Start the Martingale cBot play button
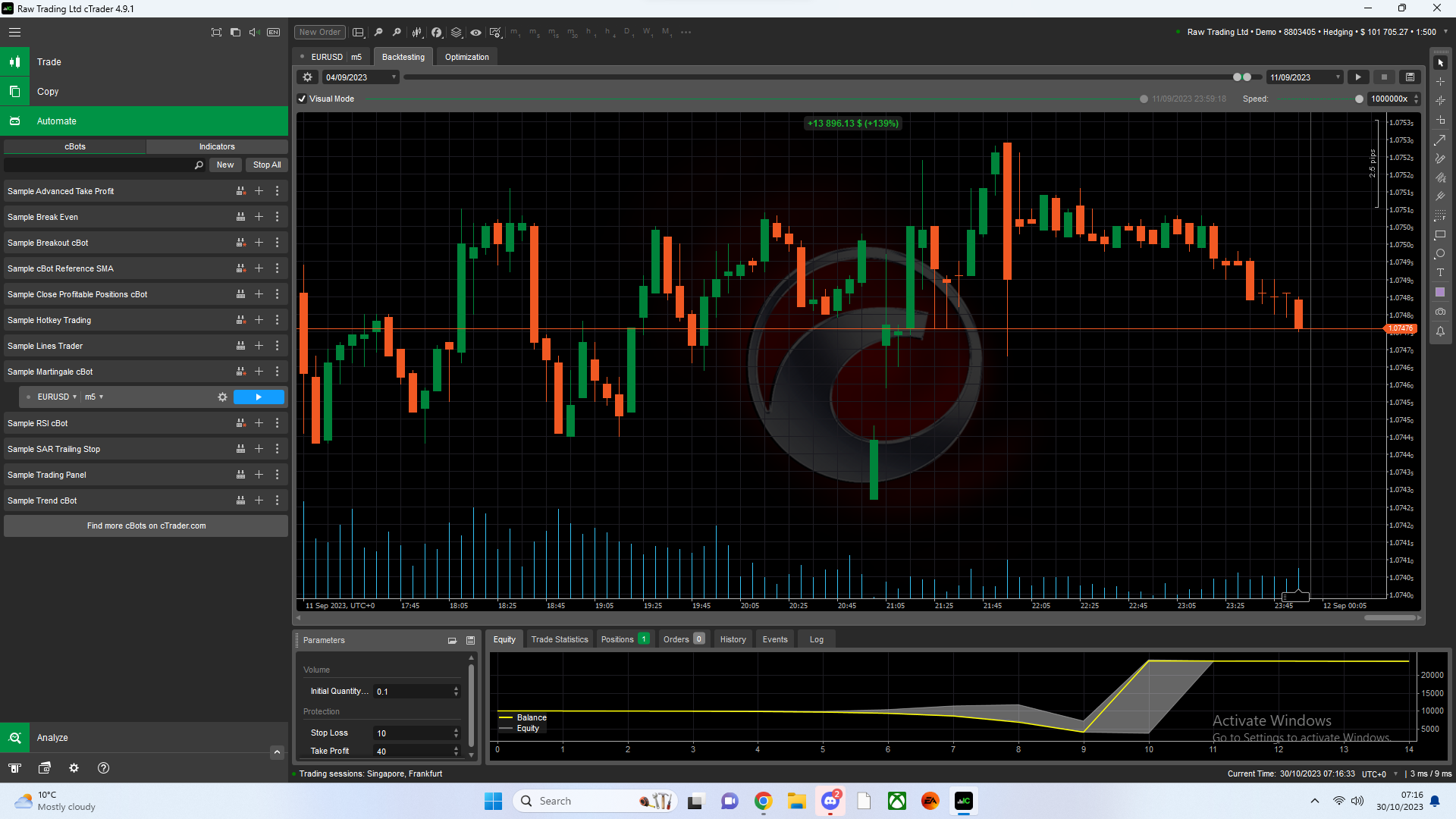 click(259, 397)
